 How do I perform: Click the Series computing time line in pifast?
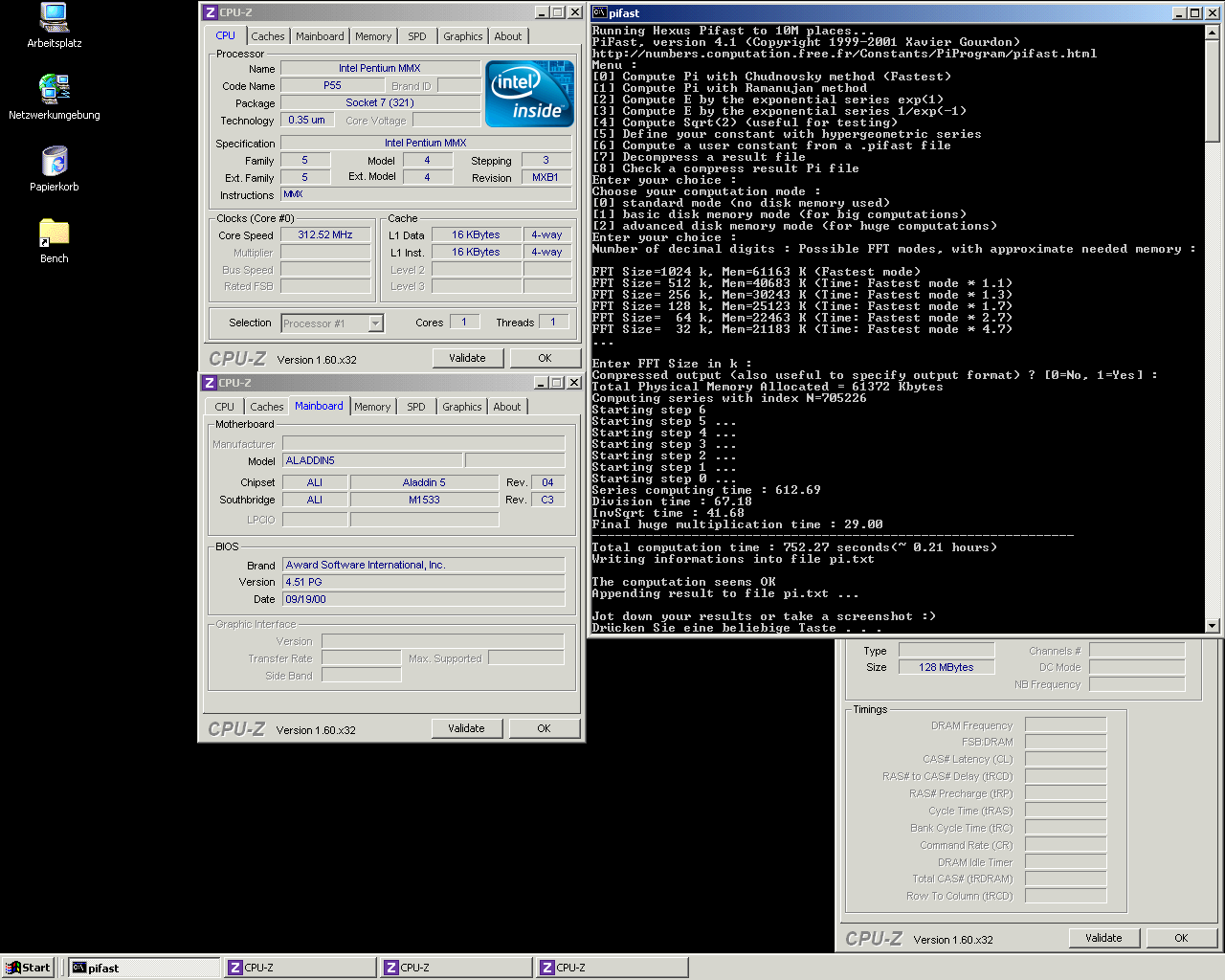pos(706,490)
